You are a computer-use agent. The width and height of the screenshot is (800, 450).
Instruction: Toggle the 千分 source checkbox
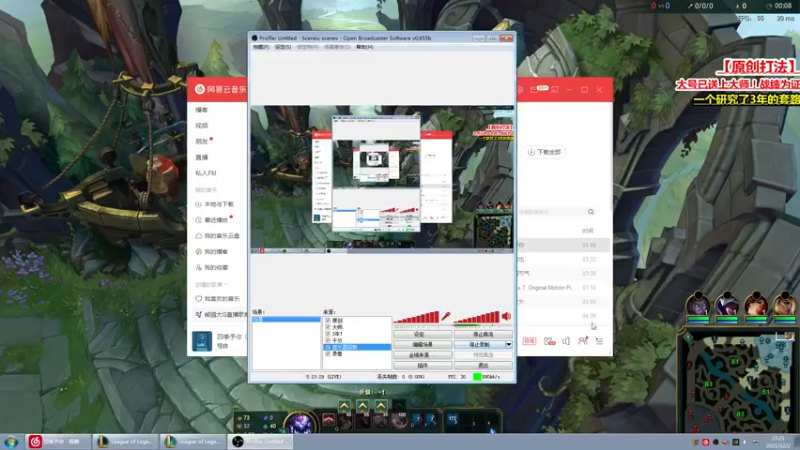pyautogui.click(x=328, y=340)
